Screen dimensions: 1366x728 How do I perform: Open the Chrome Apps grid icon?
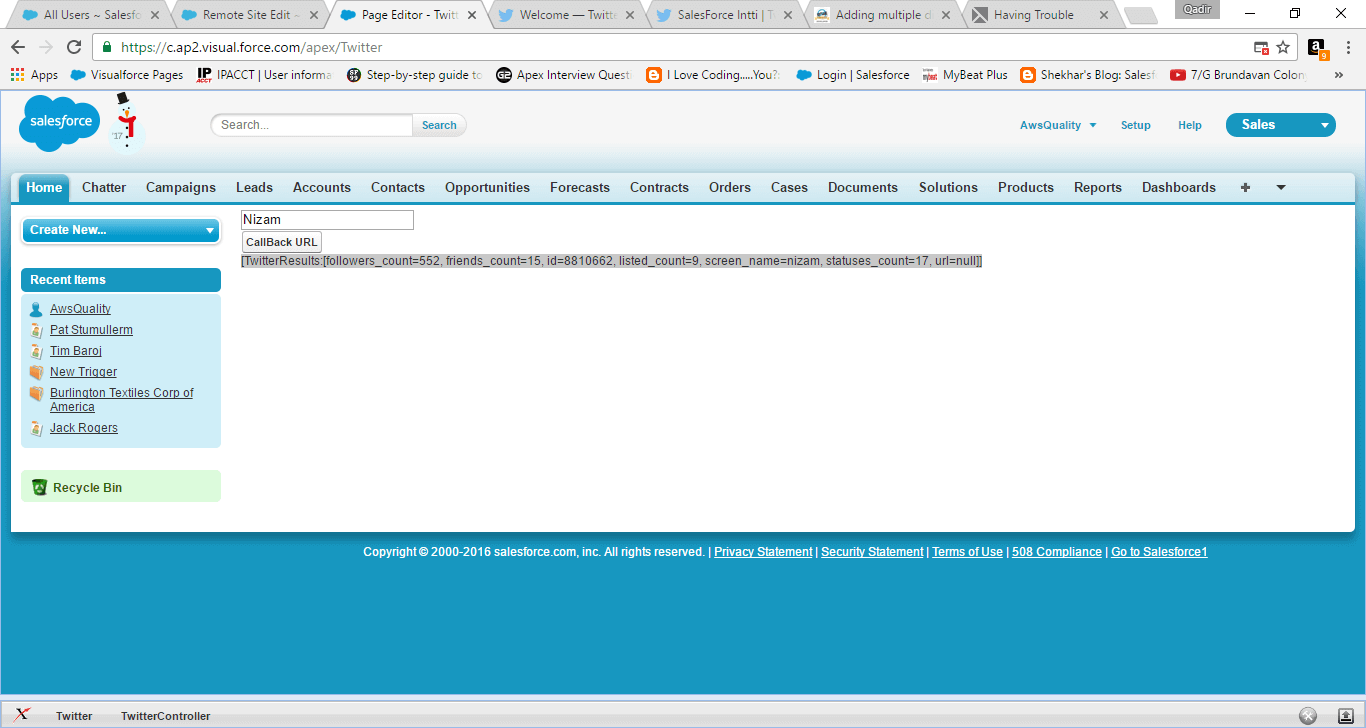[16, 74]
